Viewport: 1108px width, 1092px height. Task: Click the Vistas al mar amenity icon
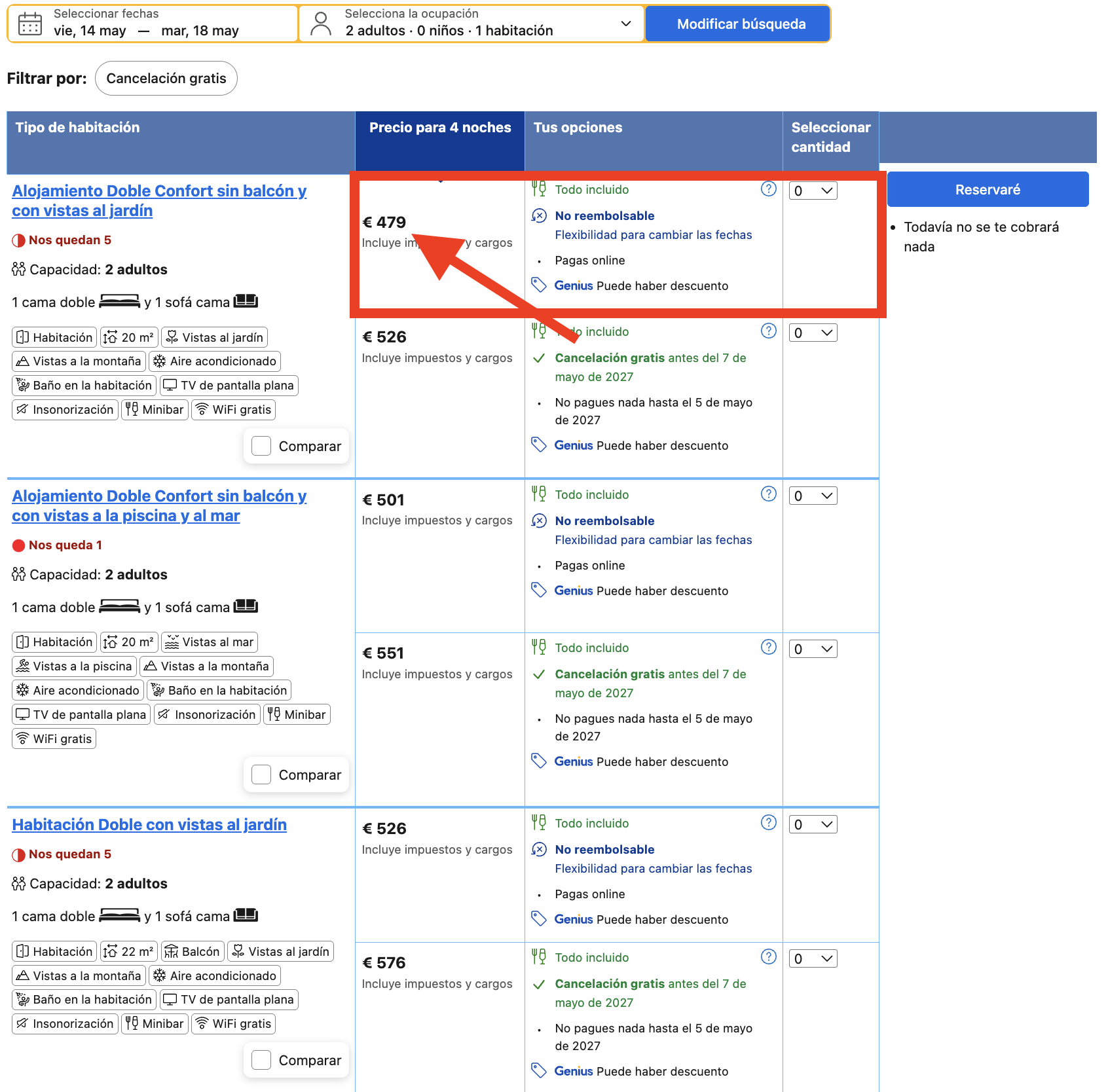click(172, 642)
